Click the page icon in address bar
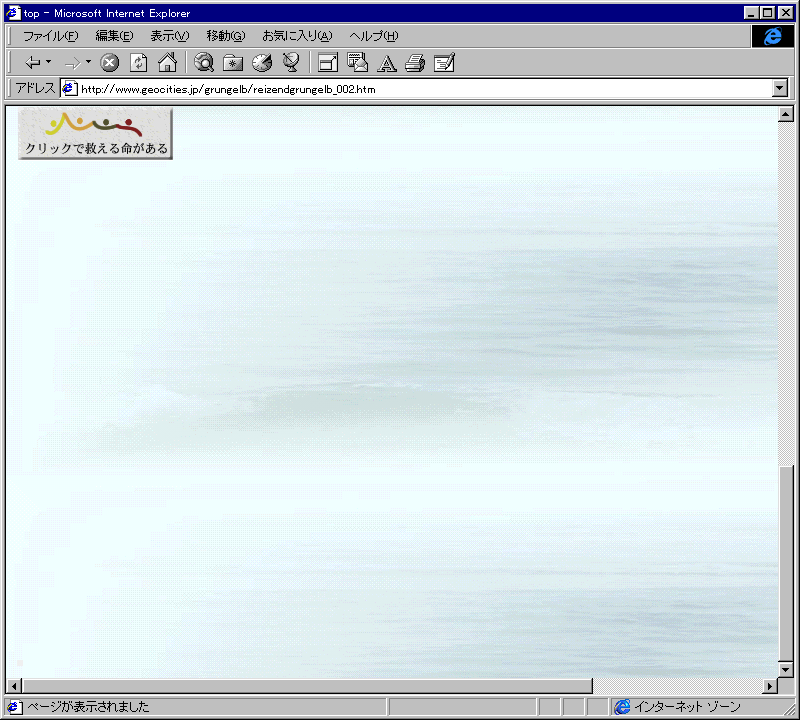This screenshot has height=720, width=800. click(x=70, y=89)
